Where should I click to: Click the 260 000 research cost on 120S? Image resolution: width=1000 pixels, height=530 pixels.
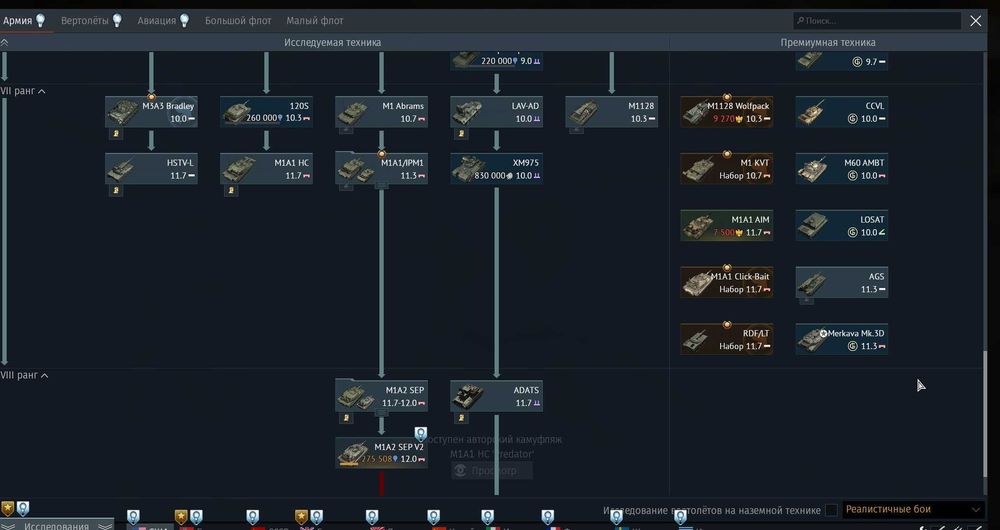point(261,119)
